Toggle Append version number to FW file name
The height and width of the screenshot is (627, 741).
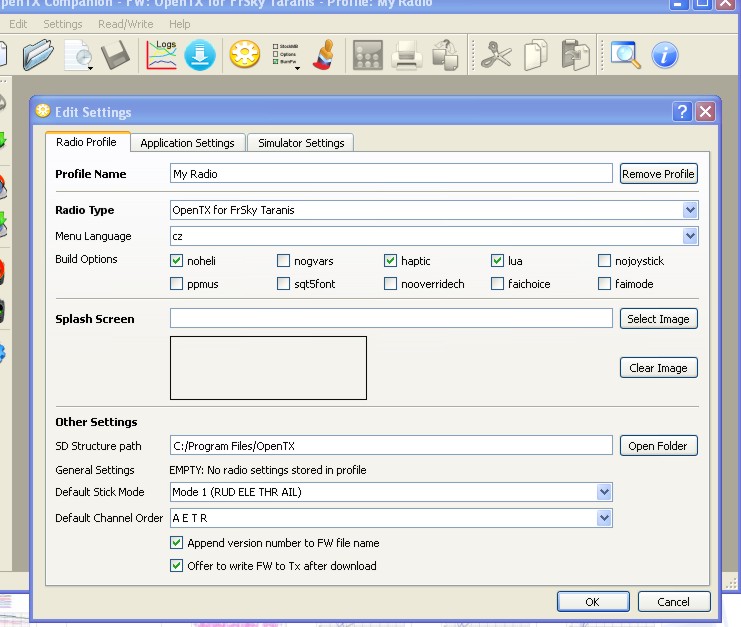click(x=177, y=543)
